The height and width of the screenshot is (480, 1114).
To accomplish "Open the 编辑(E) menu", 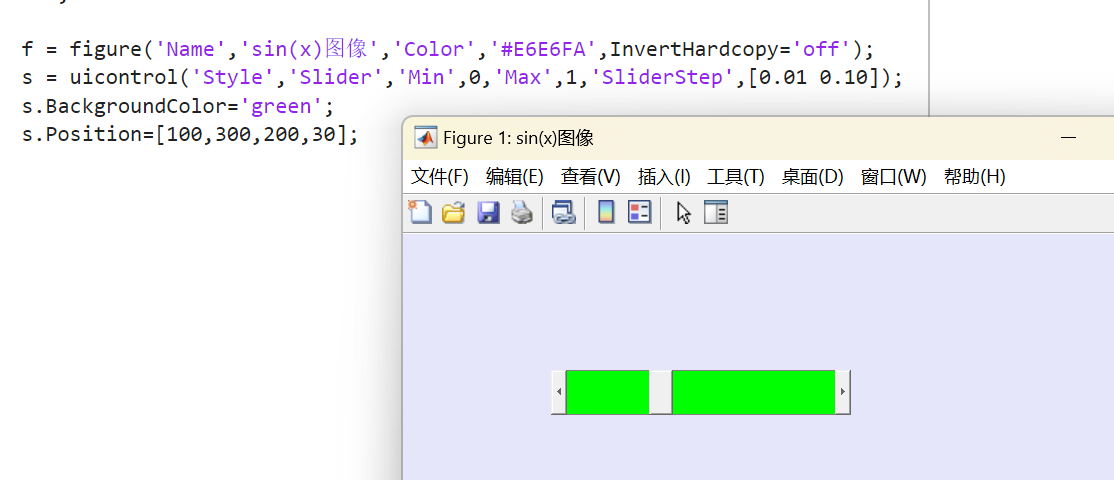I will 514,177.
